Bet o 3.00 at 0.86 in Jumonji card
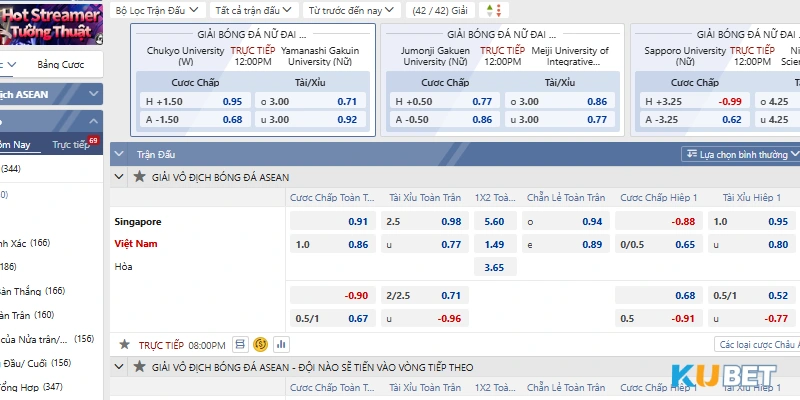 click(560, 102)
